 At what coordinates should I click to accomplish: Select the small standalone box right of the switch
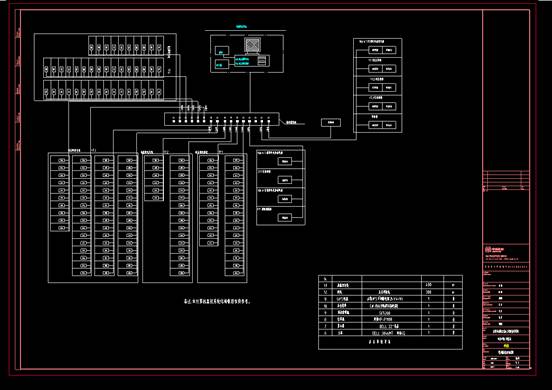click(x=331, y=122)
